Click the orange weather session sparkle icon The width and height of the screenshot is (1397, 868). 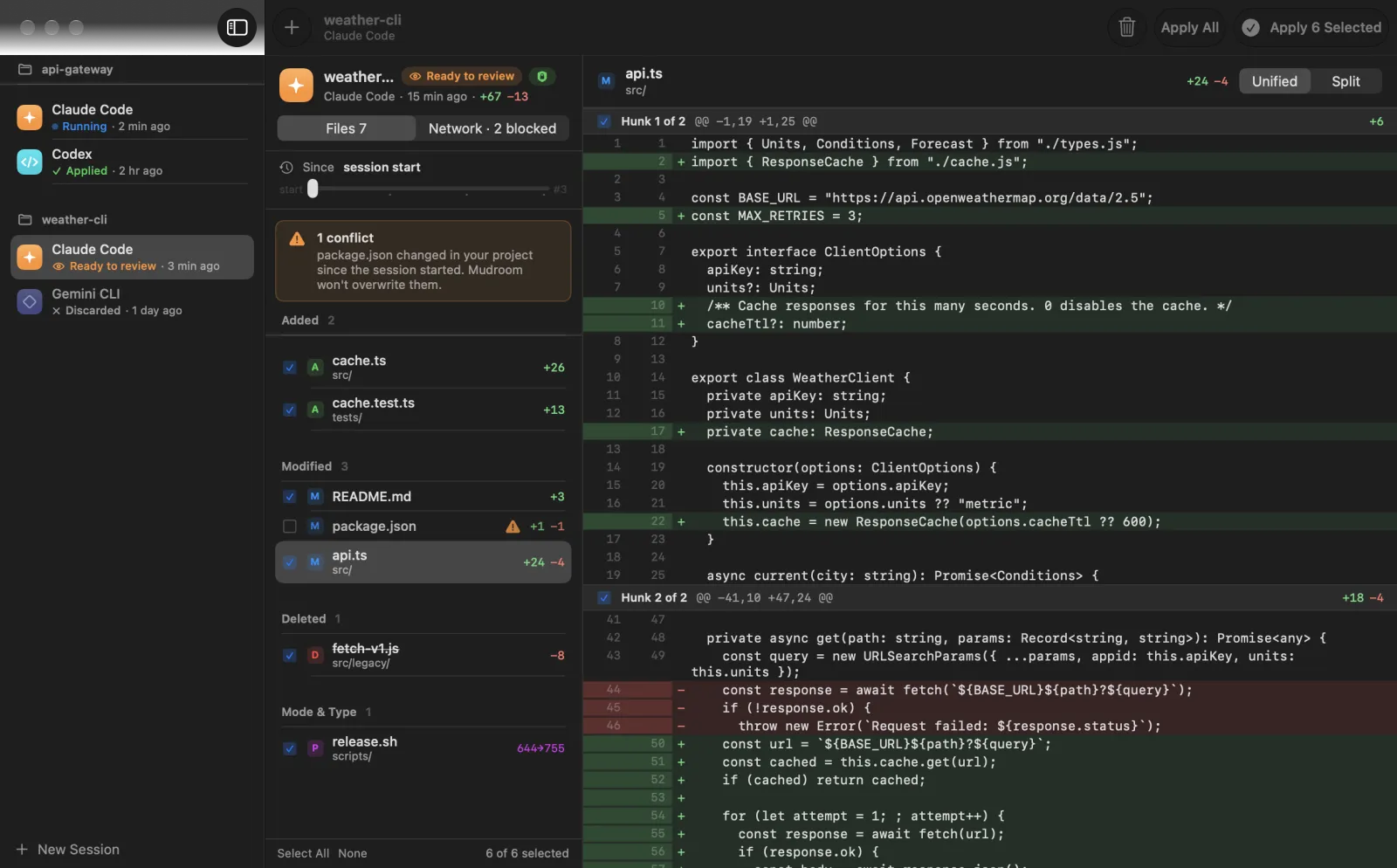(296, 86)
